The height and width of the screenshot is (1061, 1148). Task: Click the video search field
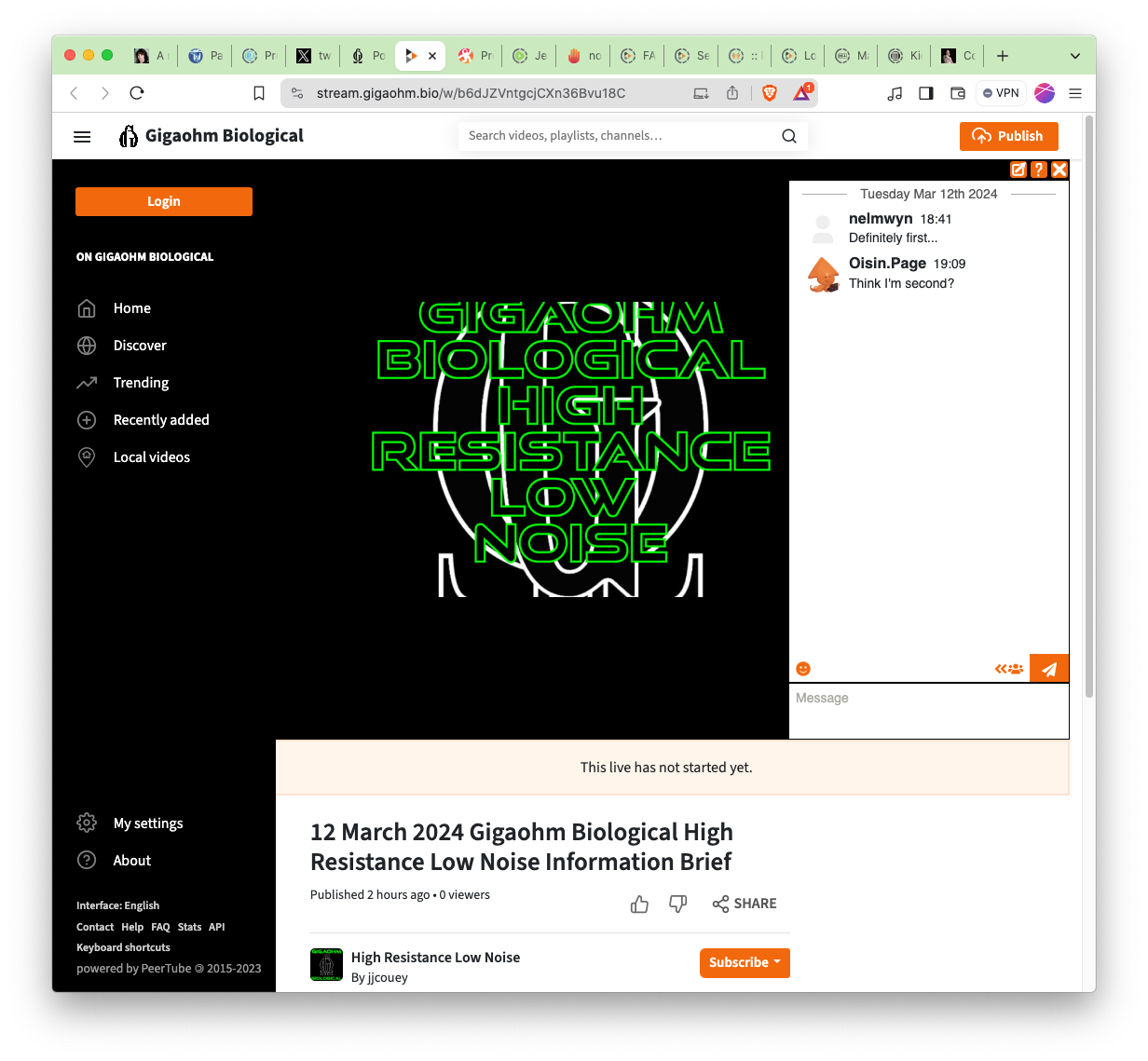click(x=620, y=136)
